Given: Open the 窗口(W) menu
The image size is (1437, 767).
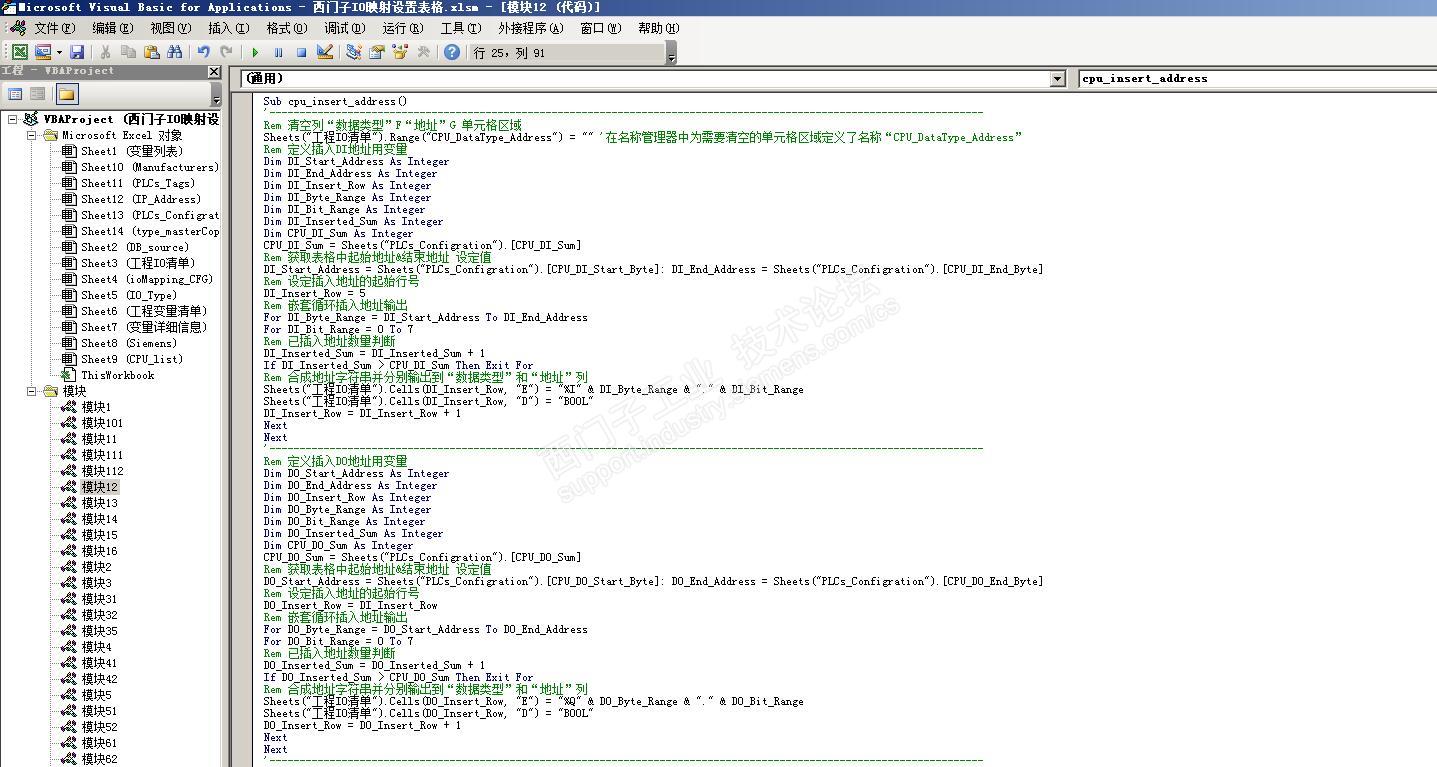Looking at the screenshot, I should tap(600, 28).
